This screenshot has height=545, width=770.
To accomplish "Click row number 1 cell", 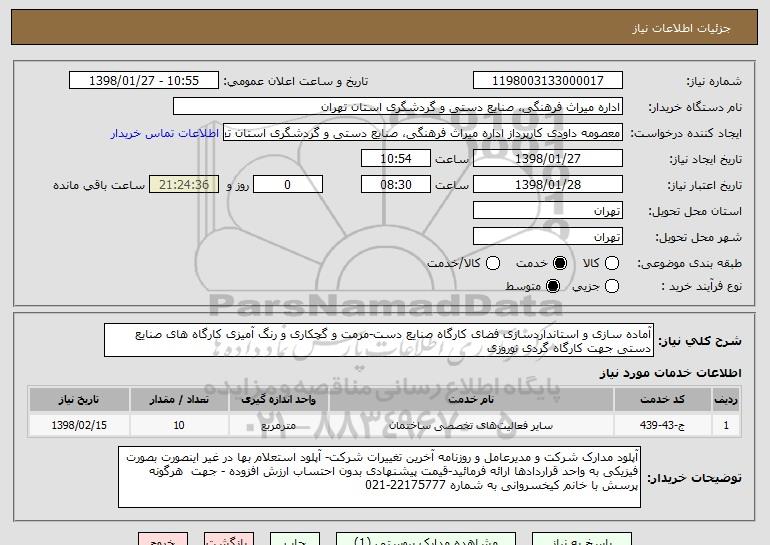I will pyautogui.click(x=726, y=425).
